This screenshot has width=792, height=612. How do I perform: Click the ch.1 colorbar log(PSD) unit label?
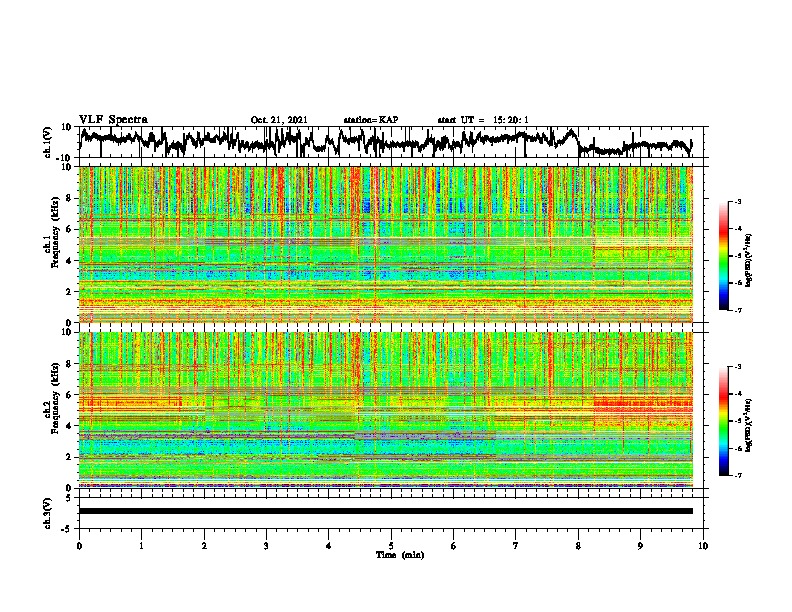coord(749,260)
